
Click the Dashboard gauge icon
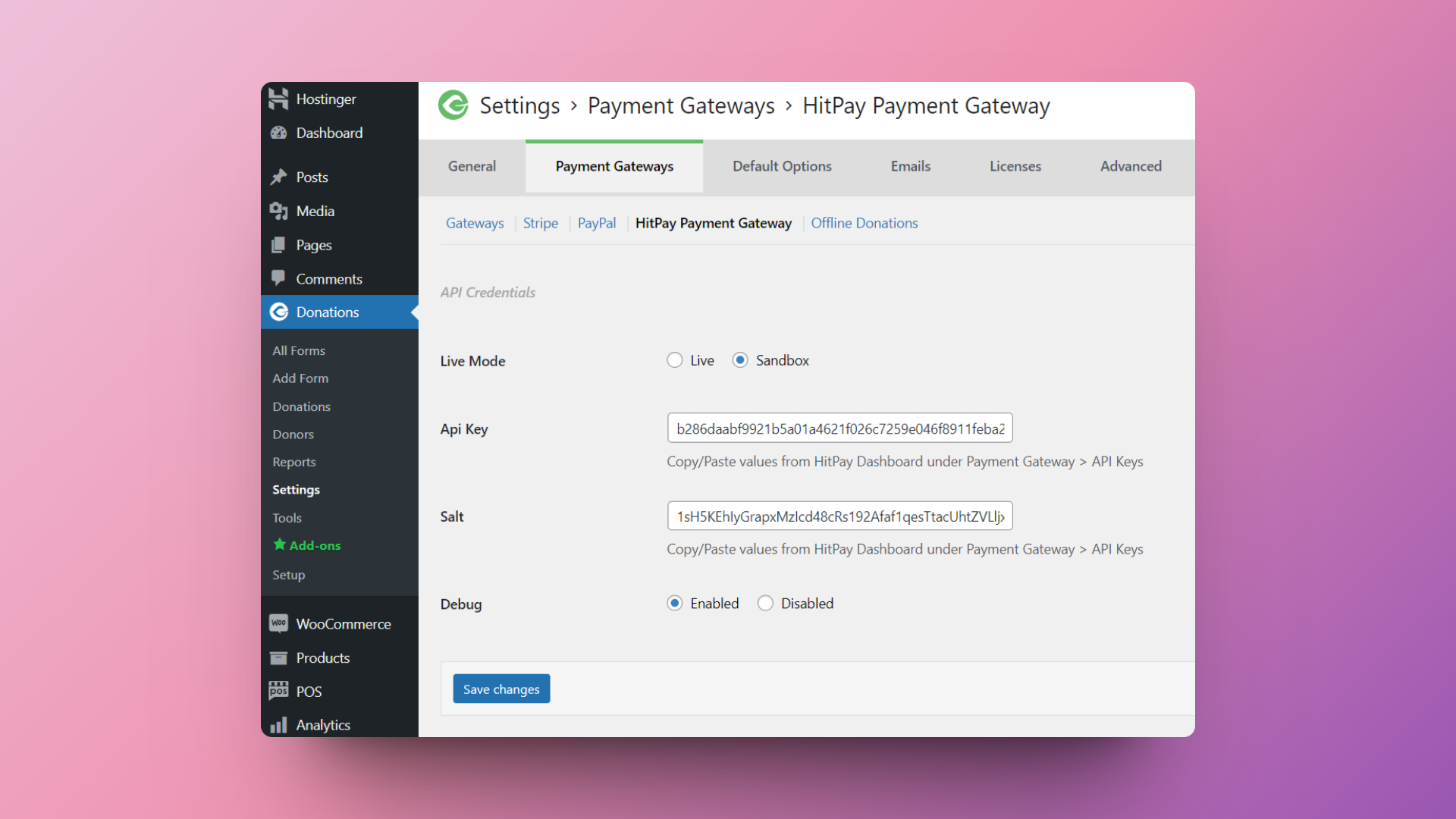(278, 133)
